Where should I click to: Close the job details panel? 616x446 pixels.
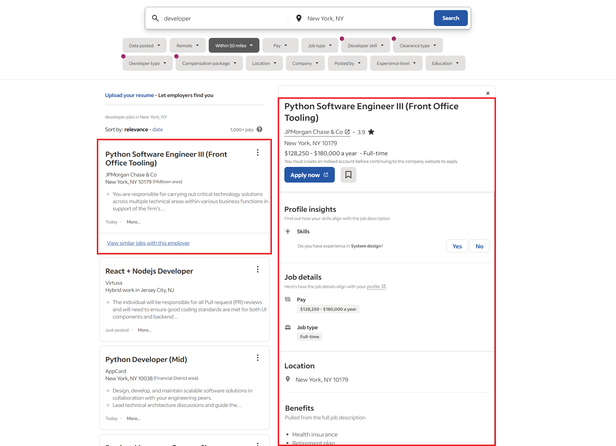click(x=488, y=93)
